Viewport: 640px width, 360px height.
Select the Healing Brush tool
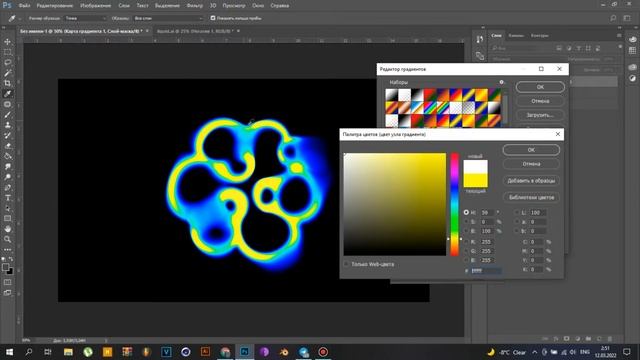coord(7,104)
